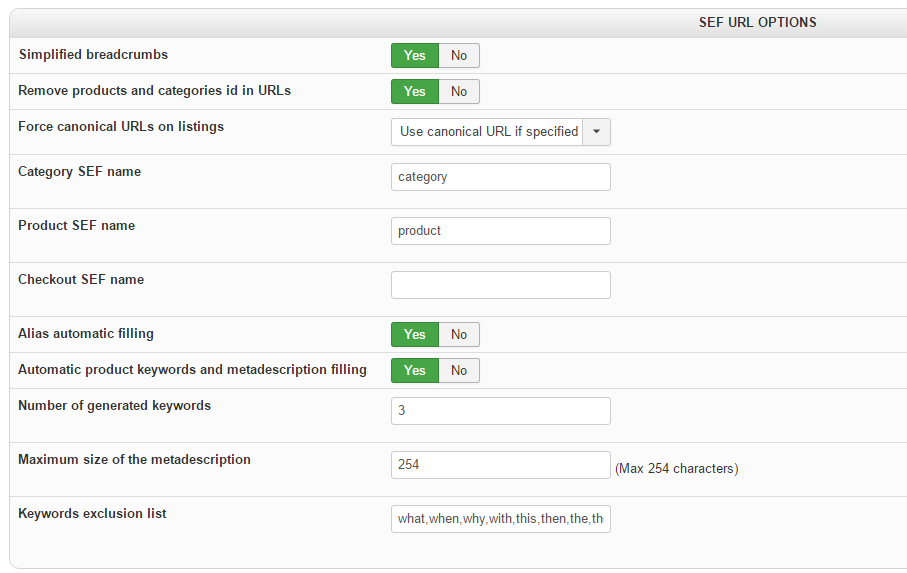
Task: Enable automatic product keywords and metadescription
Action: point(414,370)
